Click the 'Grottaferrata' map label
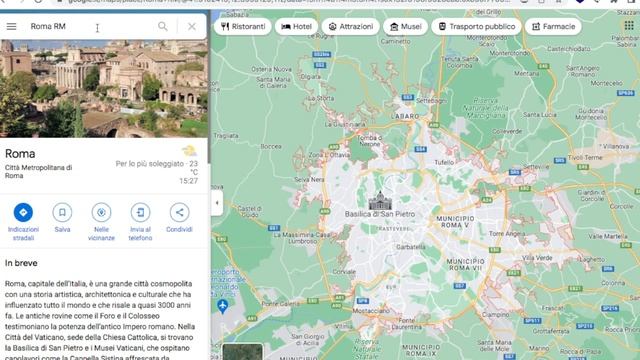This screenshot has width=640, height=360. (x=551, y=331)
